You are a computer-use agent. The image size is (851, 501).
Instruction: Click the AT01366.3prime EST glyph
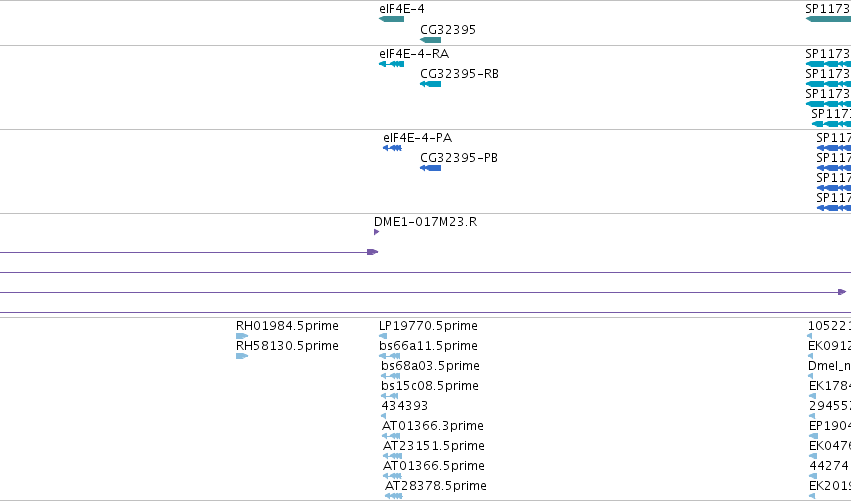(x=391, y=436)
